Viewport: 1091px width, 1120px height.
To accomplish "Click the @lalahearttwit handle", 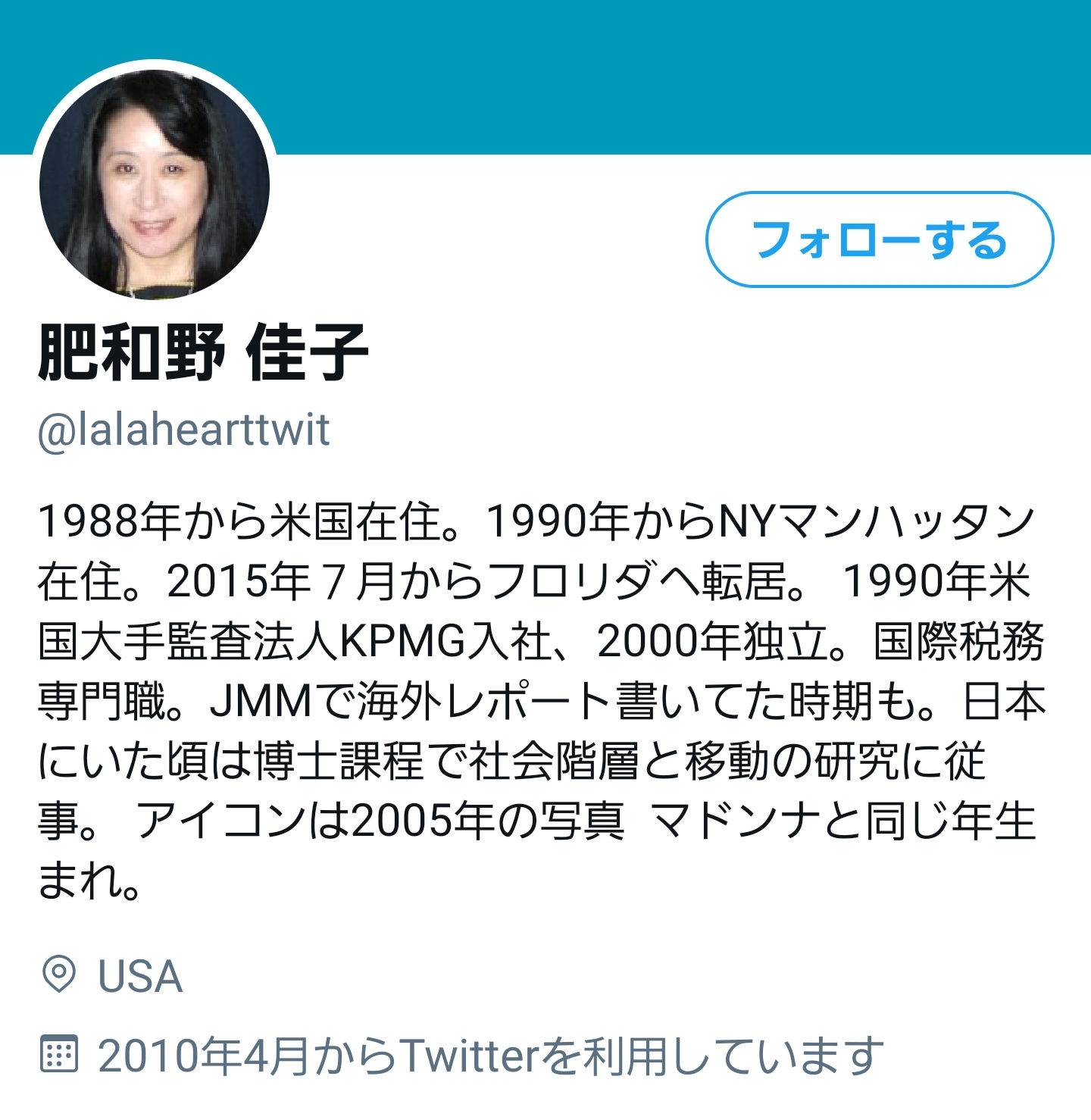I will point(183,430).
